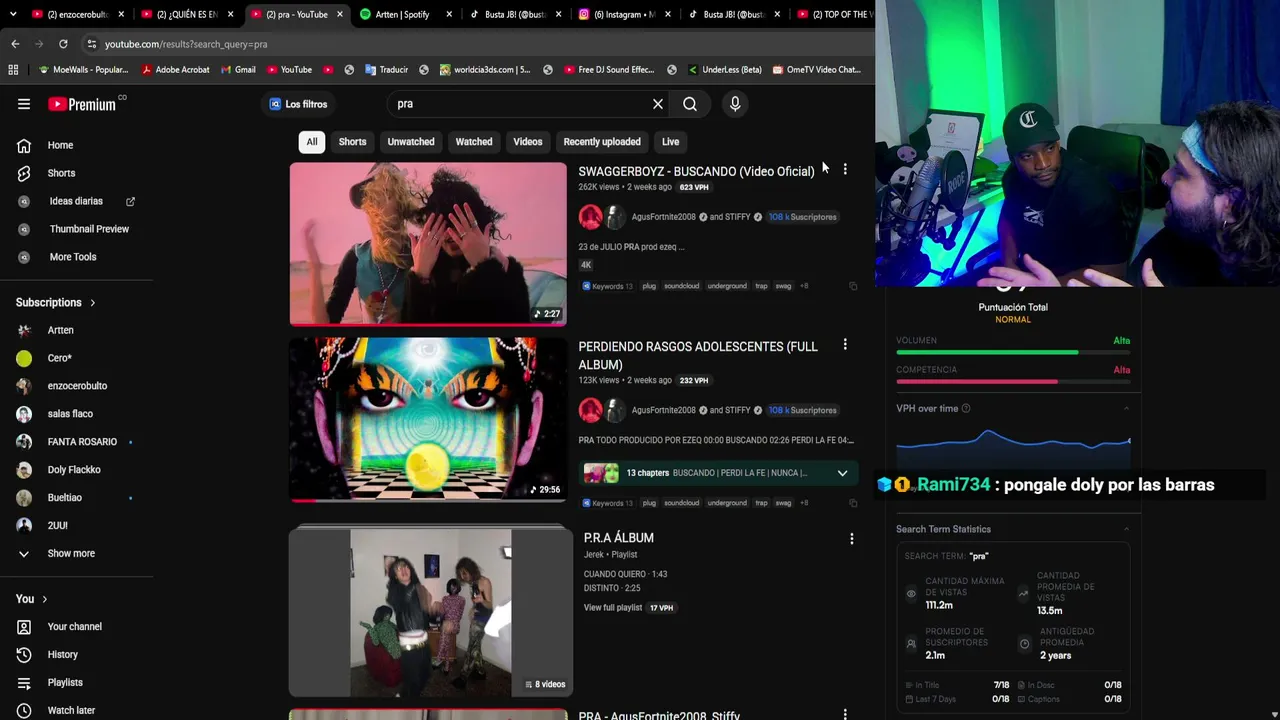Open Your channel in the sidebar
This screenshot has width=1280, height=720.
(x=76, y=627)
